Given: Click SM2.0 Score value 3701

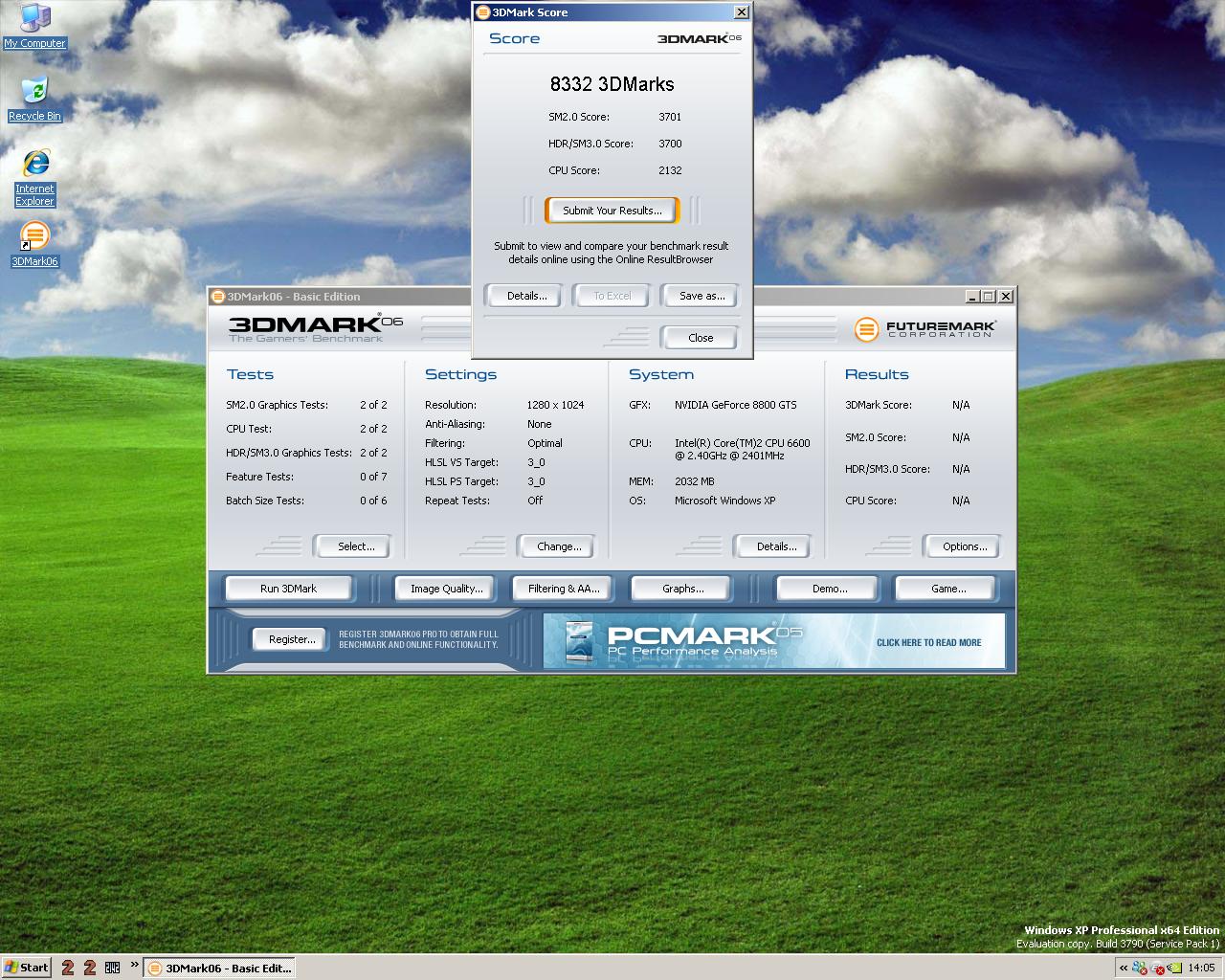Looking at the screenshot, I should (670, 117).
